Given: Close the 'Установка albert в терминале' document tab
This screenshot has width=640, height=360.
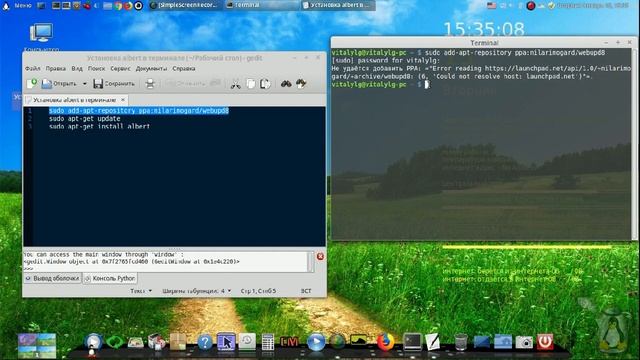Looking at the screenshot, I should 123,100.
